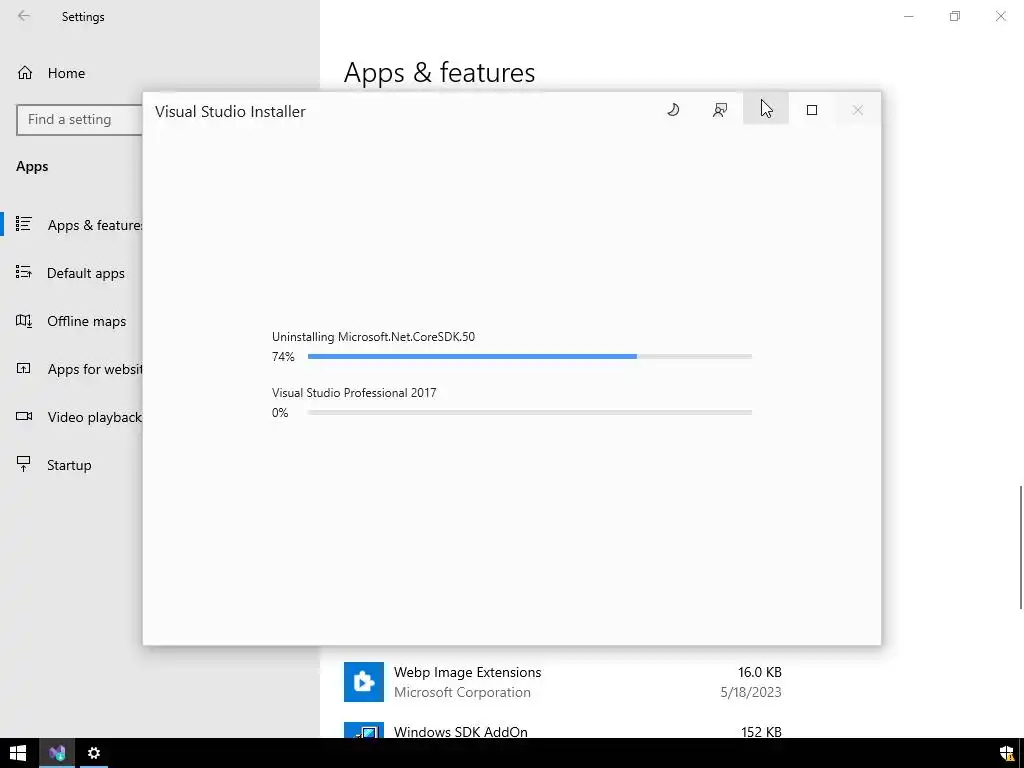Click the Offline maps map icon
The height and width of the screenshot is (768, 1024).
(x=24, y=321)
